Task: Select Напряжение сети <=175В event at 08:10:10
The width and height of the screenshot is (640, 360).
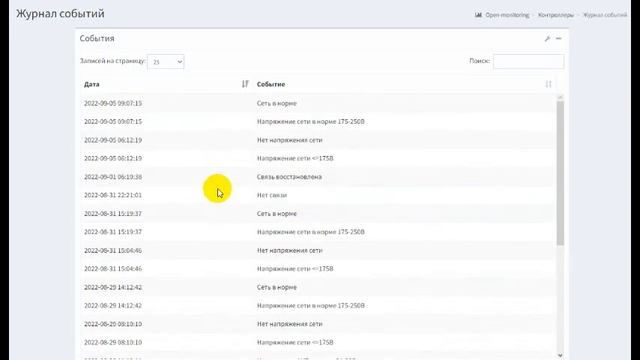Action: click(x=295, y=342)
